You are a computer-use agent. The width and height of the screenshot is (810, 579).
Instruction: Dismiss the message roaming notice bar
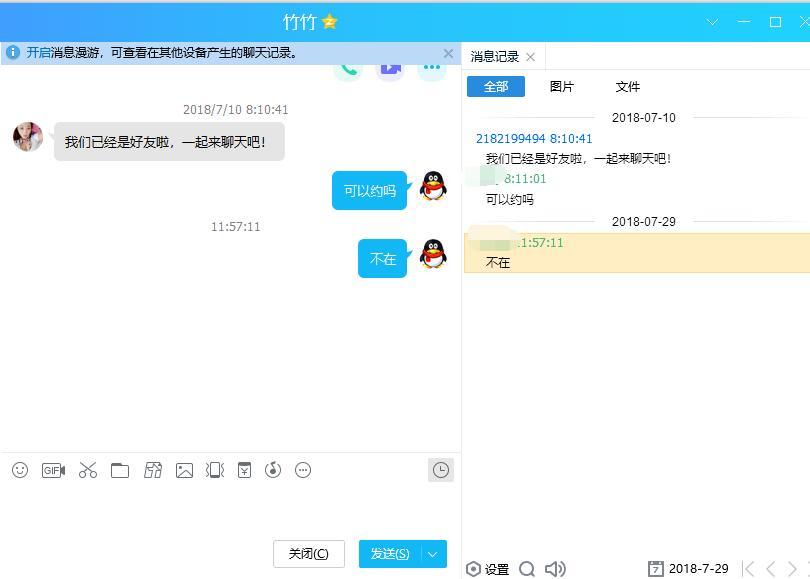pos(448,53)
